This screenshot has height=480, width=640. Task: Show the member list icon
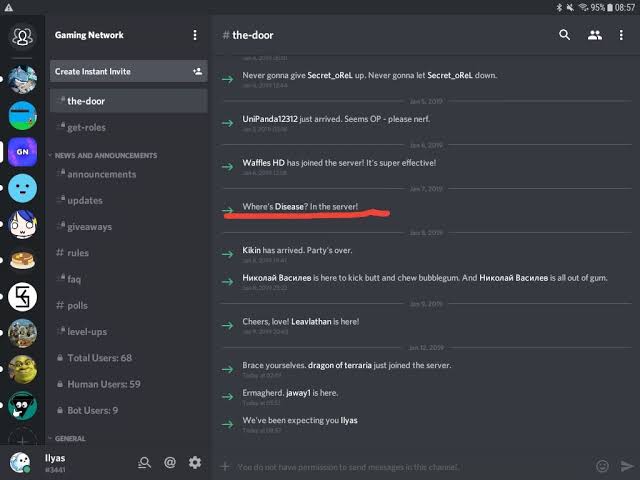point(595,35)
